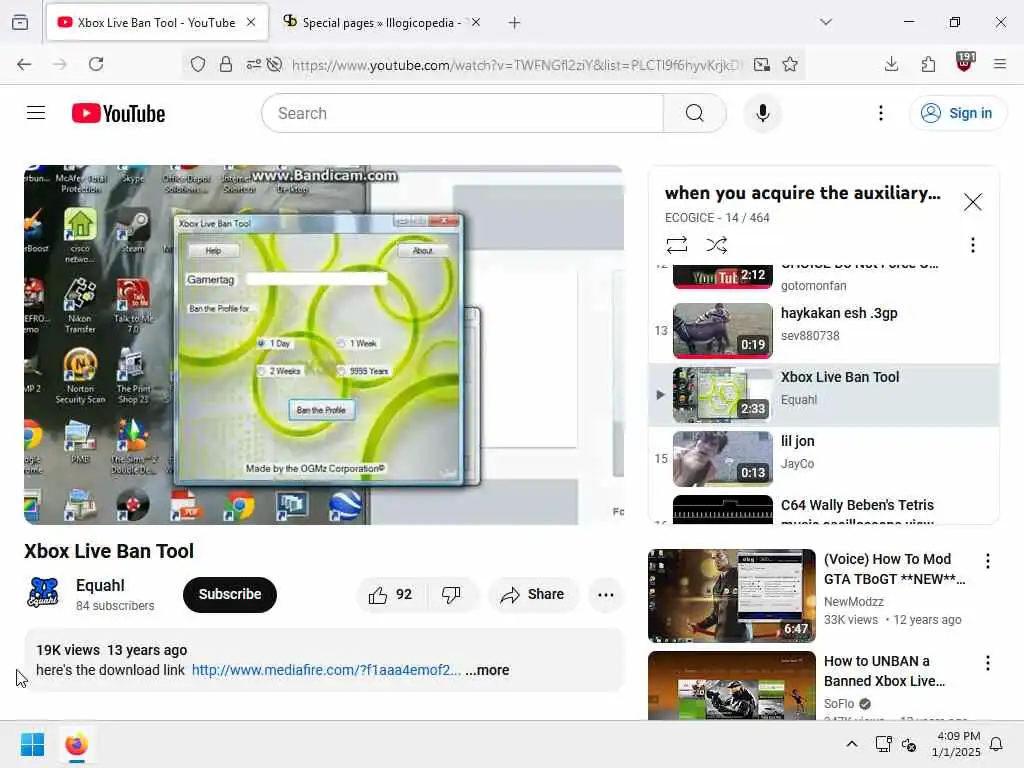Click the video title Xbox Live Ban Tool
1024x768 pixels.
tap(109, 551)
